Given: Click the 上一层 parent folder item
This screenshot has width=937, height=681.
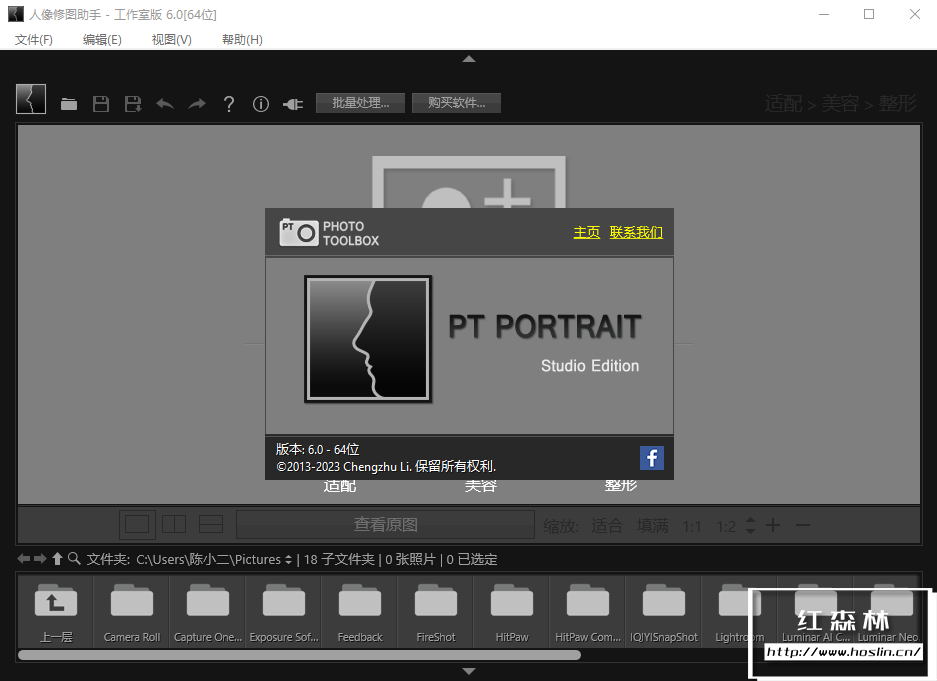Looking at the screenshot, I should coord(56,611).
